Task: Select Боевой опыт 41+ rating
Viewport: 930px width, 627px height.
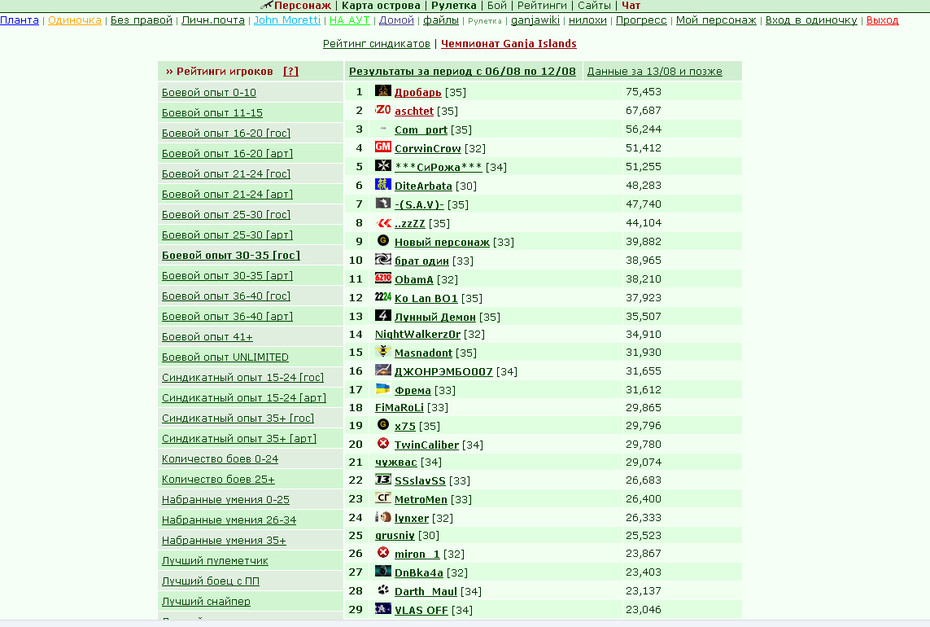Action: (x=207, y=337)
